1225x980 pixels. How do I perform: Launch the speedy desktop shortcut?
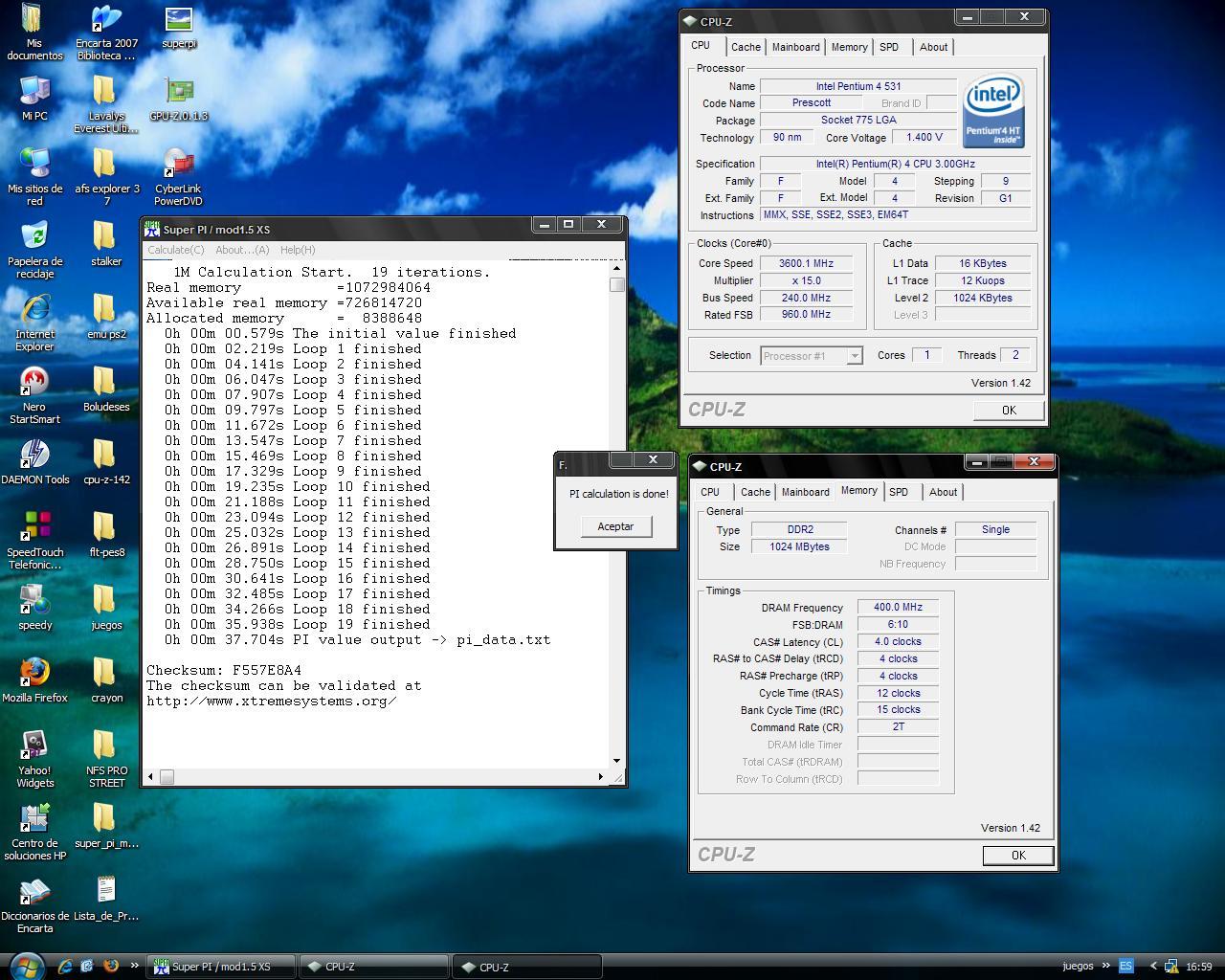pyautogui.click(x=34, y=608)
